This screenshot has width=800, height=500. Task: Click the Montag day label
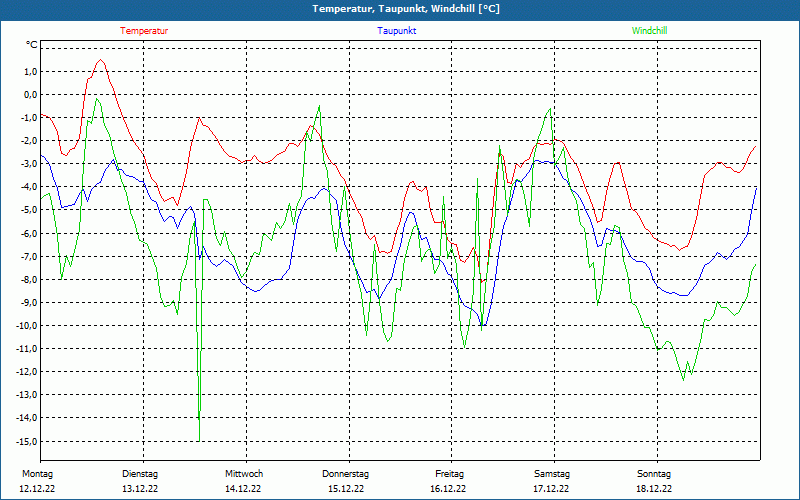click(x=37, y=474)
